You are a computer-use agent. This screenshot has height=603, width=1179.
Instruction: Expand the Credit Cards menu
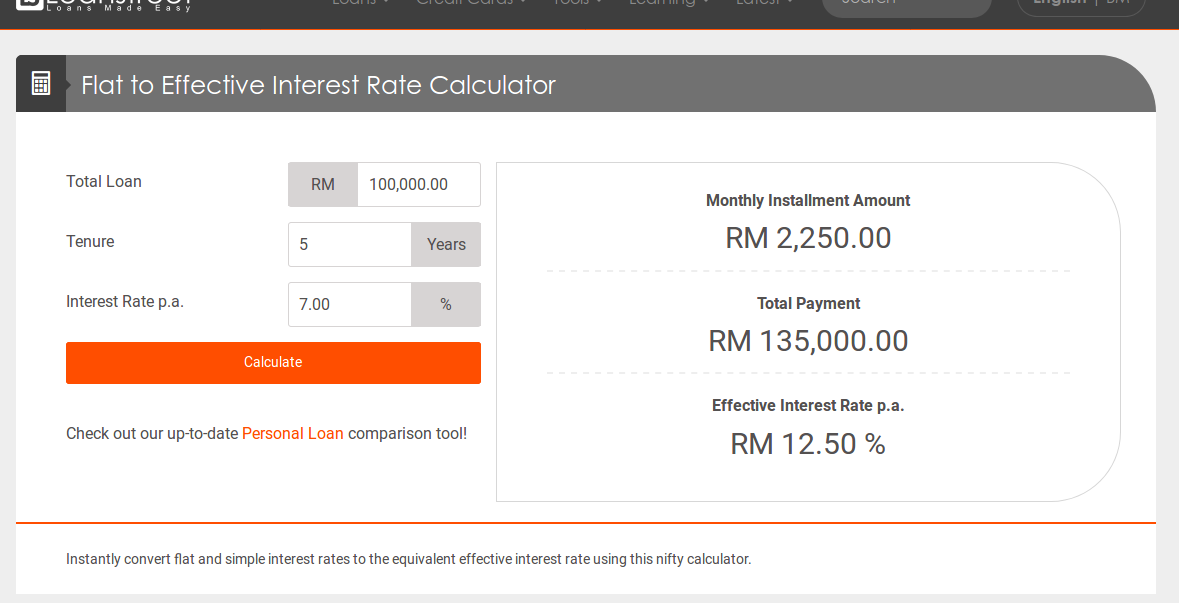[471, 3]
